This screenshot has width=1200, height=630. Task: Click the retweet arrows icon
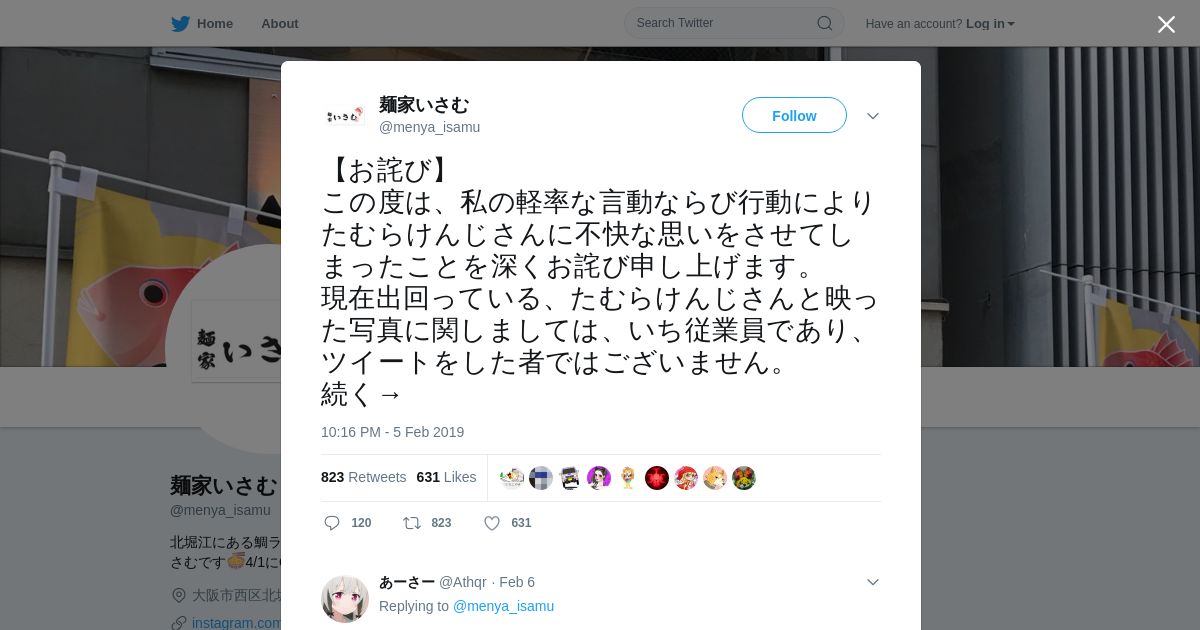pyautogui.click(x=411, y=523)
